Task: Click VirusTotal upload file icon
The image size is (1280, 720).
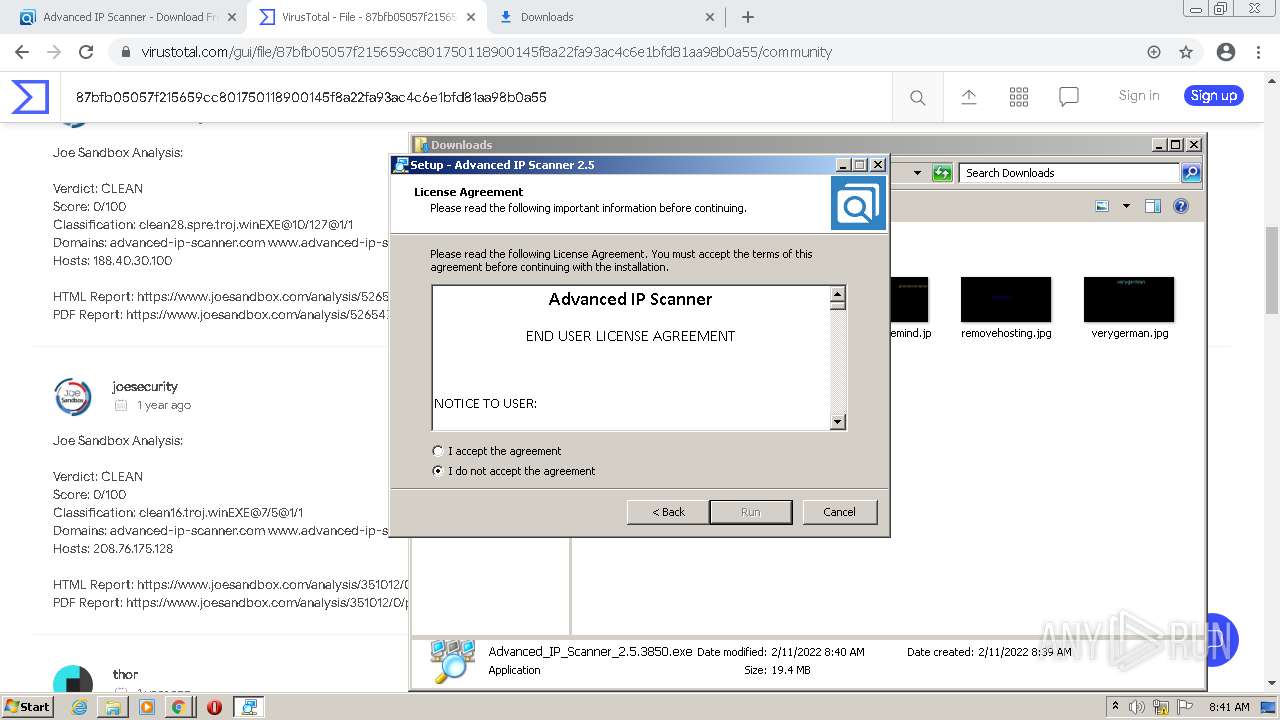Action: (968, 97)
